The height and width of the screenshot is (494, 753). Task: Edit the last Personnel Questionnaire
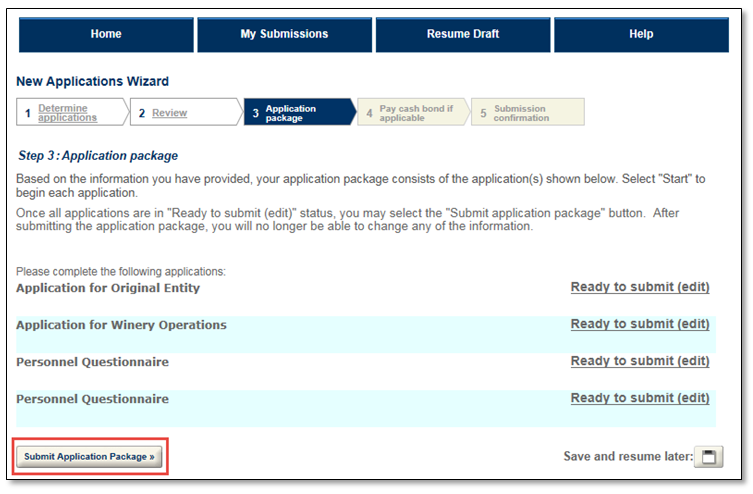(x=640, y=398)
